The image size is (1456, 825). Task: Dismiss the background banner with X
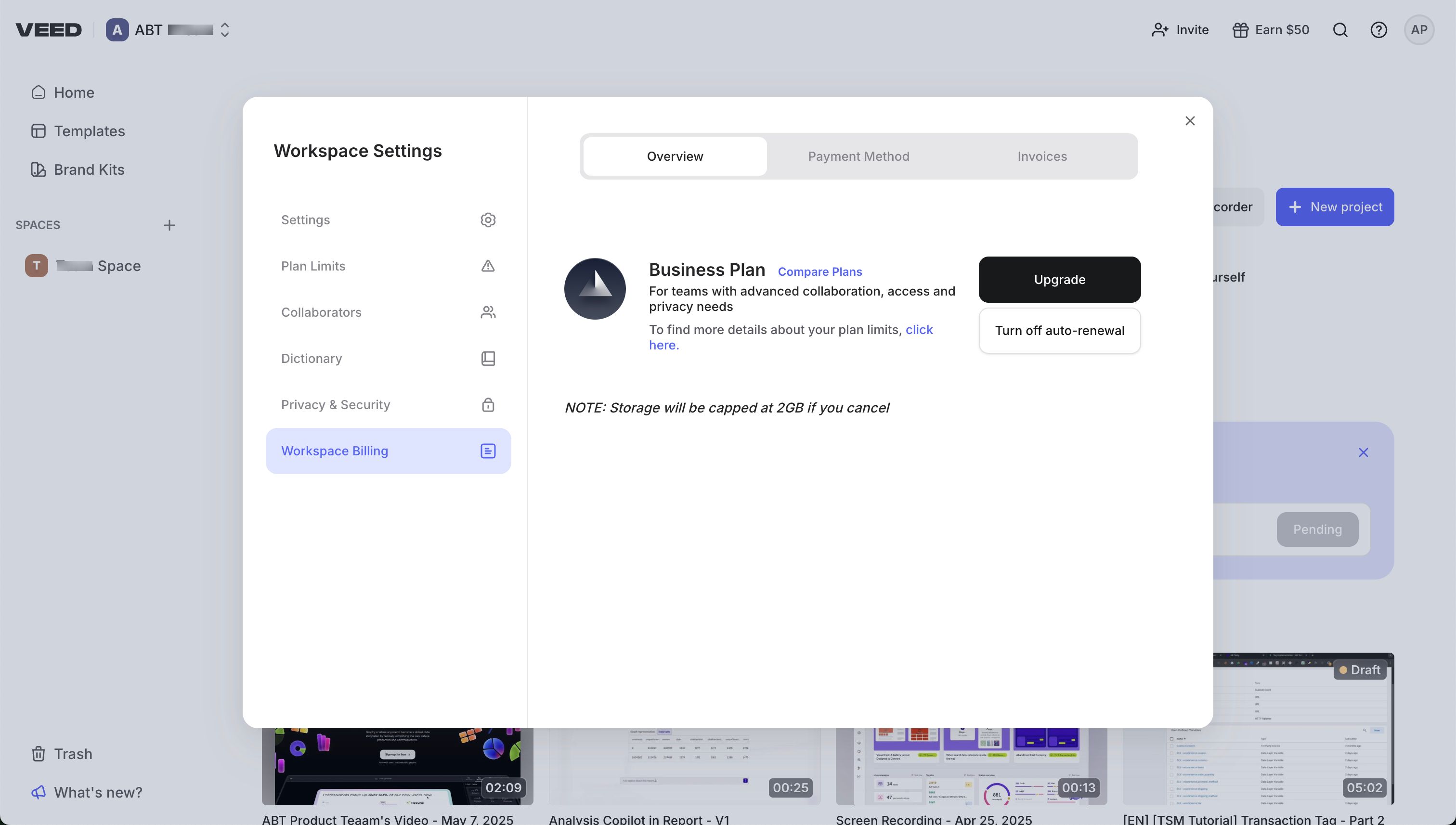[x=1363, y=453]
